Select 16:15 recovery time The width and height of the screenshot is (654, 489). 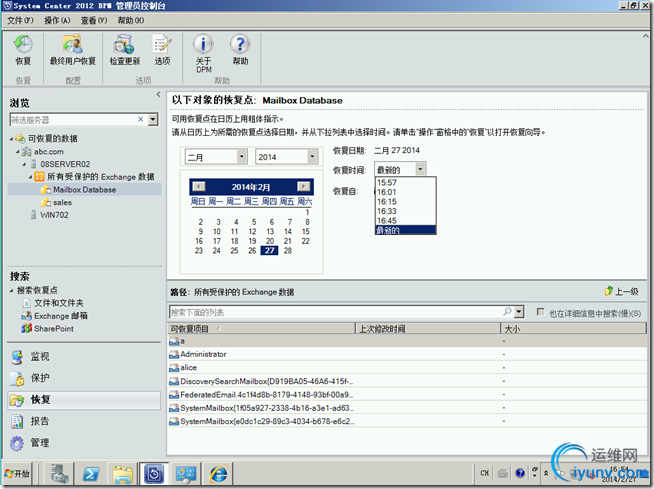pyautogui.click(x=405, y=202)
